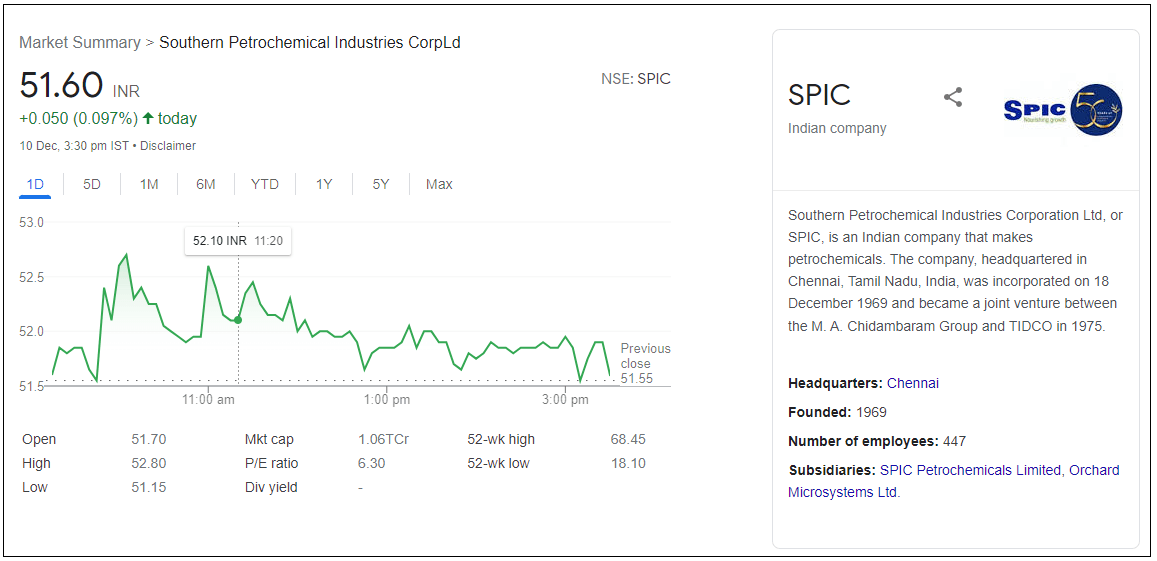The image size is (1157, 561).
Task: Click the Mkt cap value 1.06TCr
Action: coord(383,439)
